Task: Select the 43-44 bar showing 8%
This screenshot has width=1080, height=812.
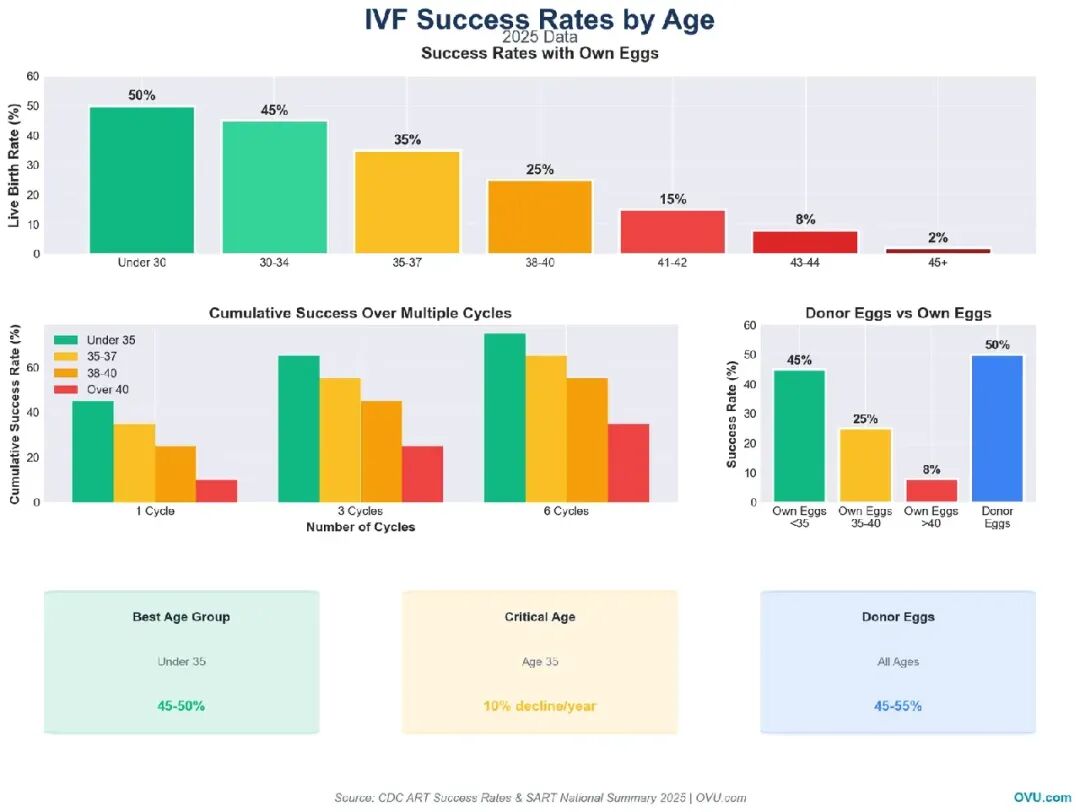Action: click(x=805, y=242)
